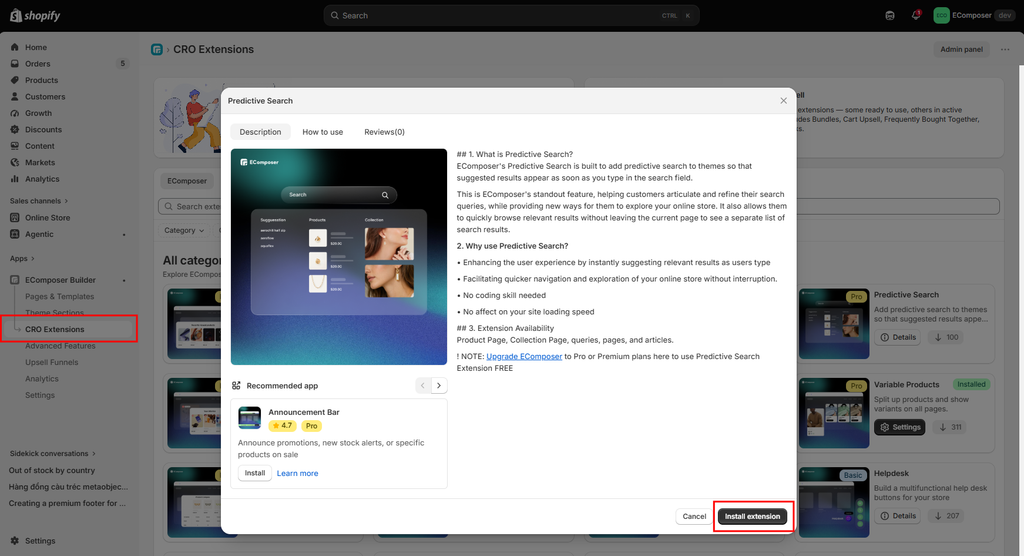Screen dimensions: 1024x556
Task: Open Settings at sidebar bottom
Action: point(40,540)
